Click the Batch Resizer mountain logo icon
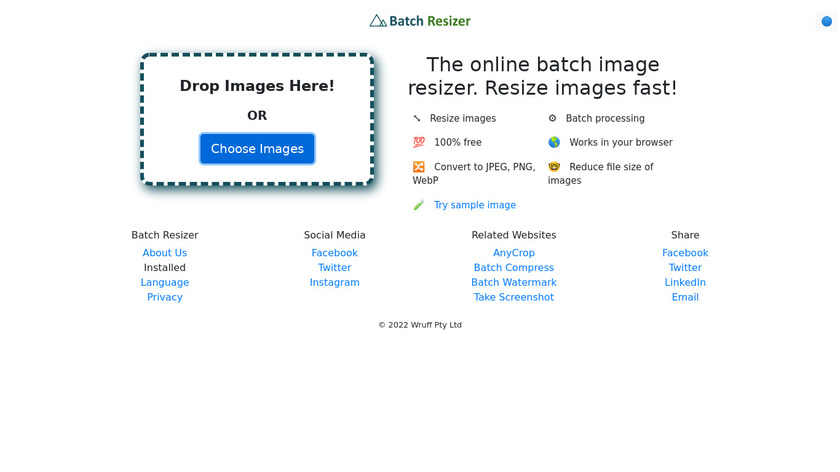This screenshot has width=840, height=472. tap(378, 21)
